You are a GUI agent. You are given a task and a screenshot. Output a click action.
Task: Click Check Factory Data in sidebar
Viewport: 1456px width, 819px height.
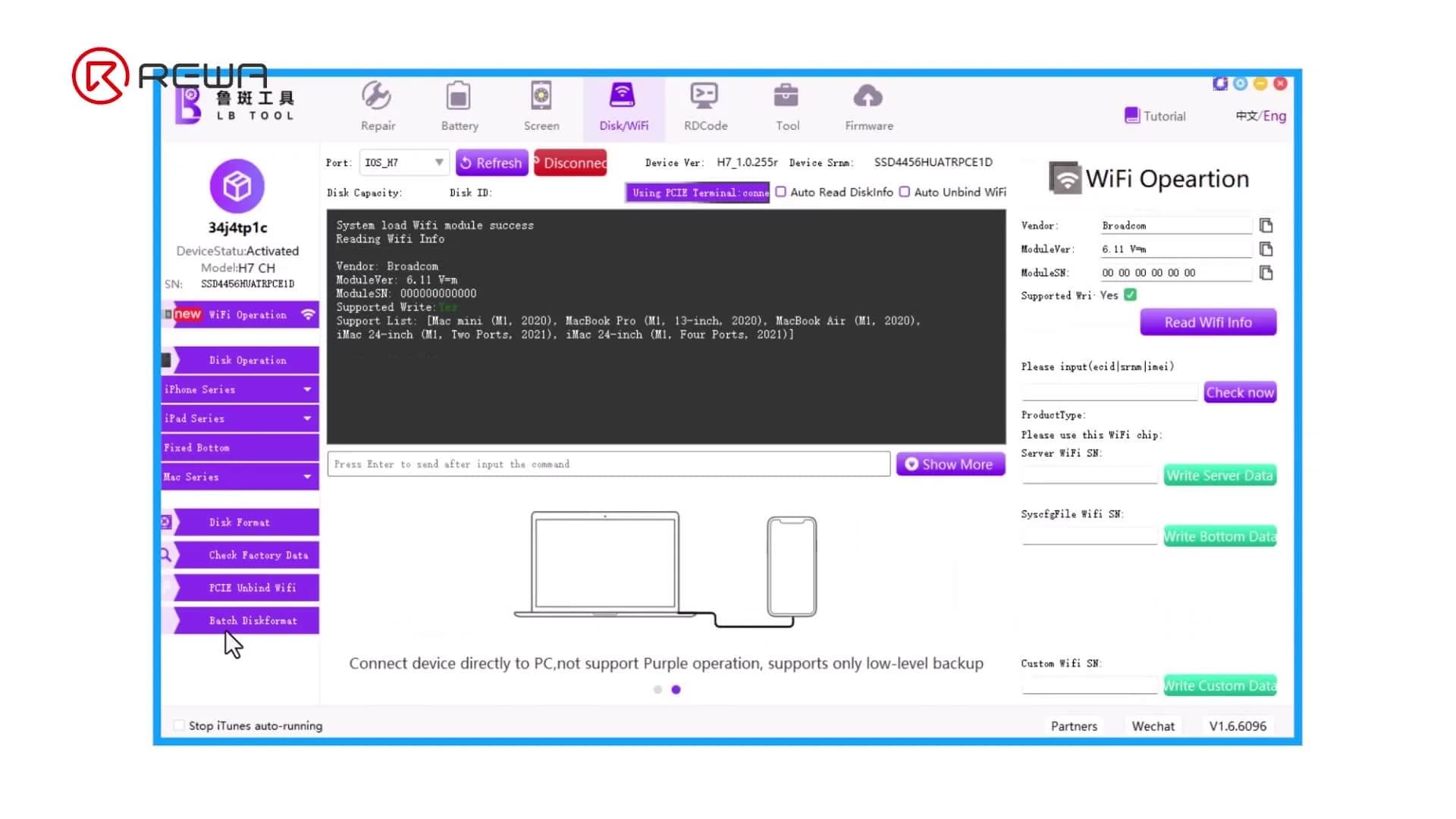[240, 555]
